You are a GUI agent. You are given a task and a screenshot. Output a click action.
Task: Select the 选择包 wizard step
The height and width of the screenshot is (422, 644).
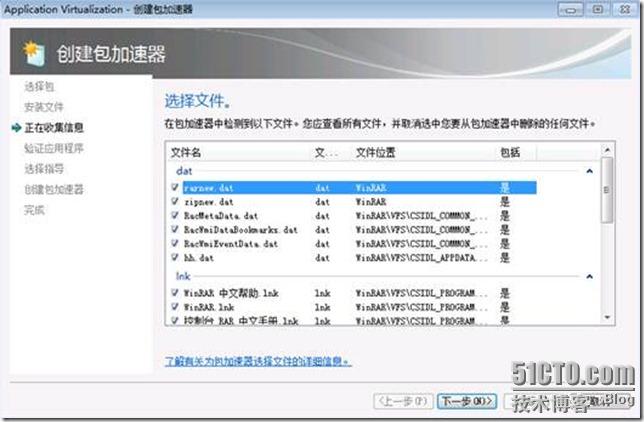pyautogui.click(x=39, y=87)
